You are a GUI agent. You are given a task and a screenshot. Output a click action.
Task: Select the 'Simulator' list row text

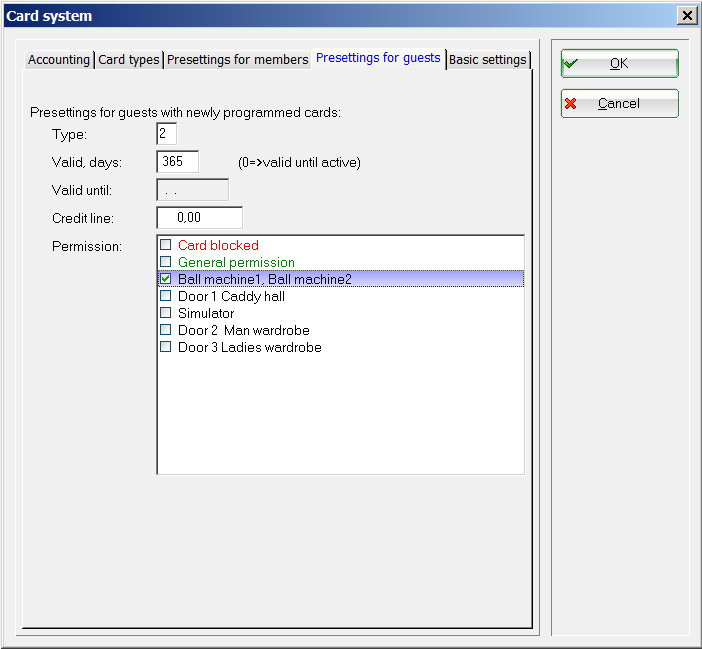pos(206,313)
